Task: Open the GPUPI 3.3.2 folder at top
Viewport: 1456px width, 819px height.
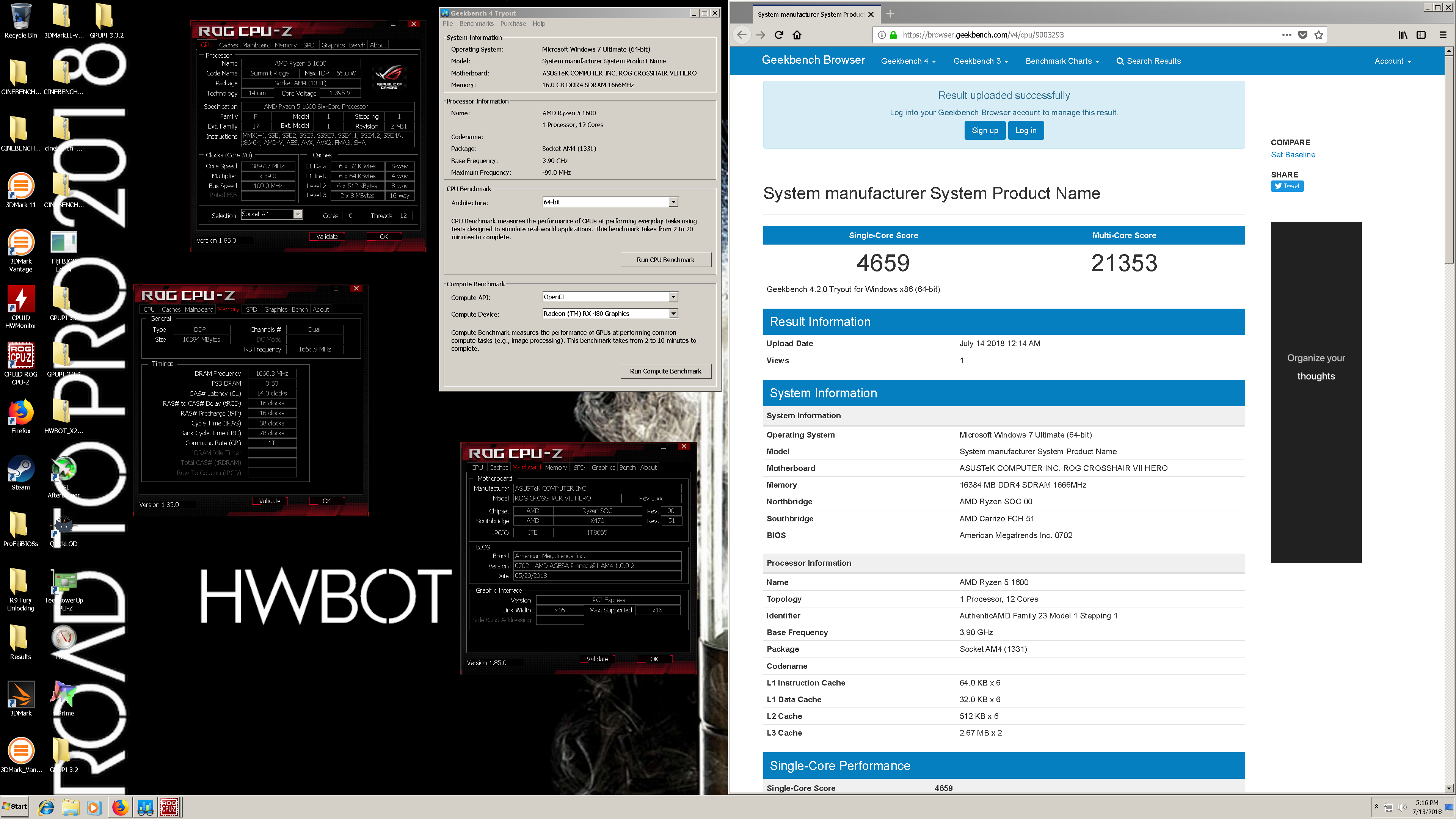Action: [x=106, y=22]
